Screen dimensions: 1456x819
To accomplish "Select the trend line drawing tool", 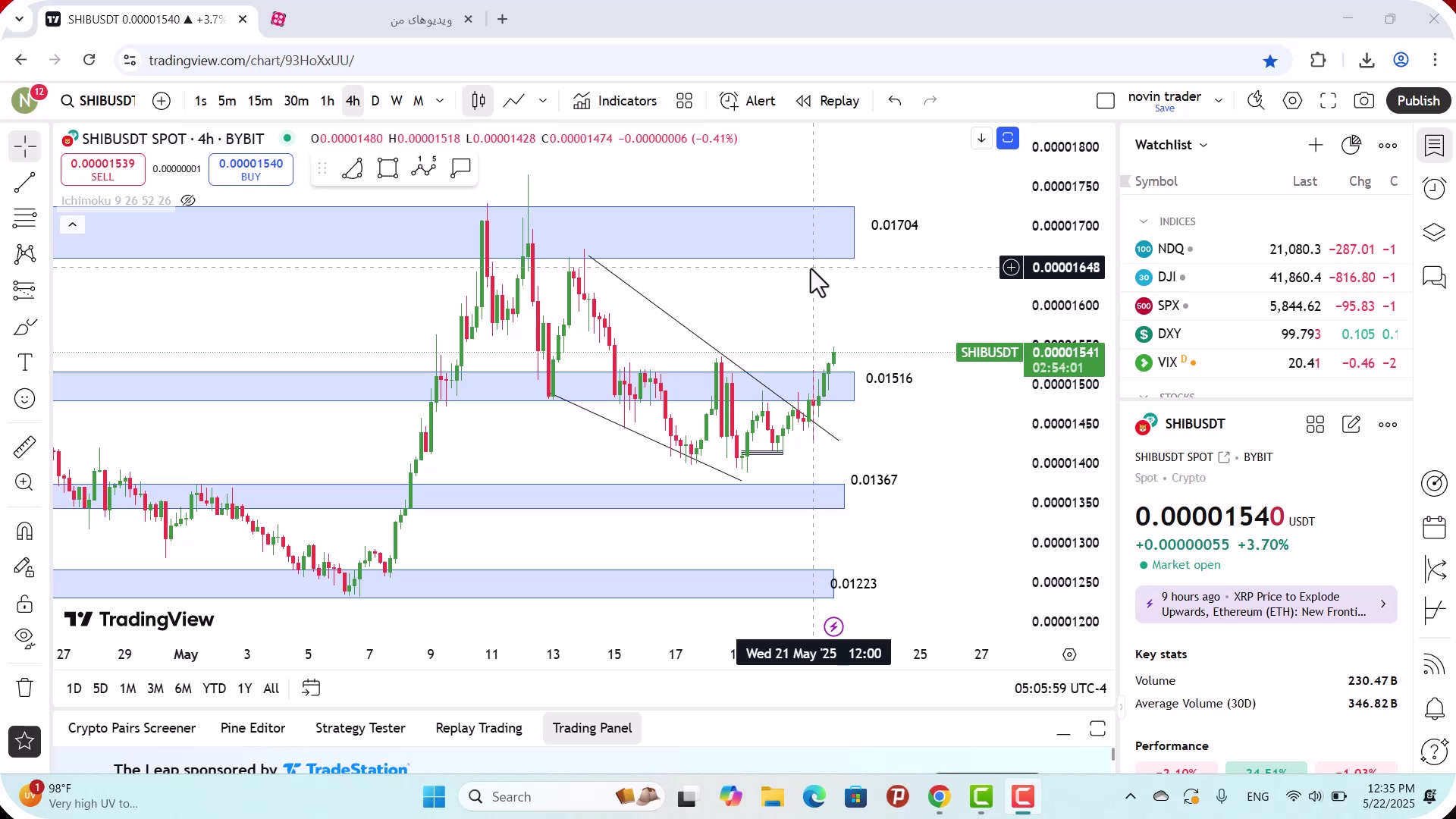I will click(24, 183).
